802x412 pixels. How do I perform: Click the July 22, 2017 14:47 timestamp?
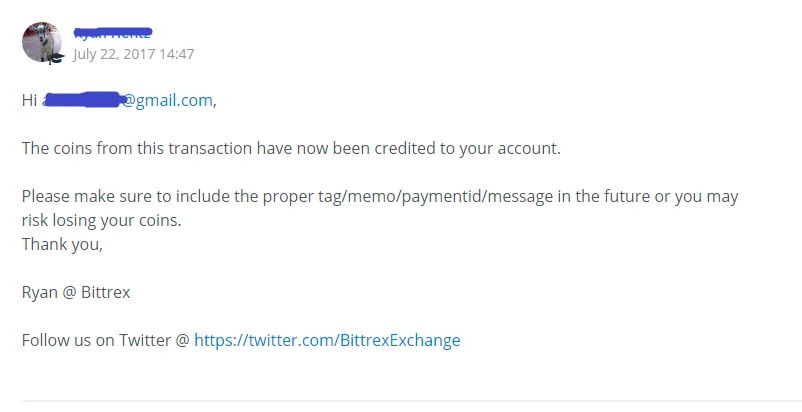click(133, 54)
